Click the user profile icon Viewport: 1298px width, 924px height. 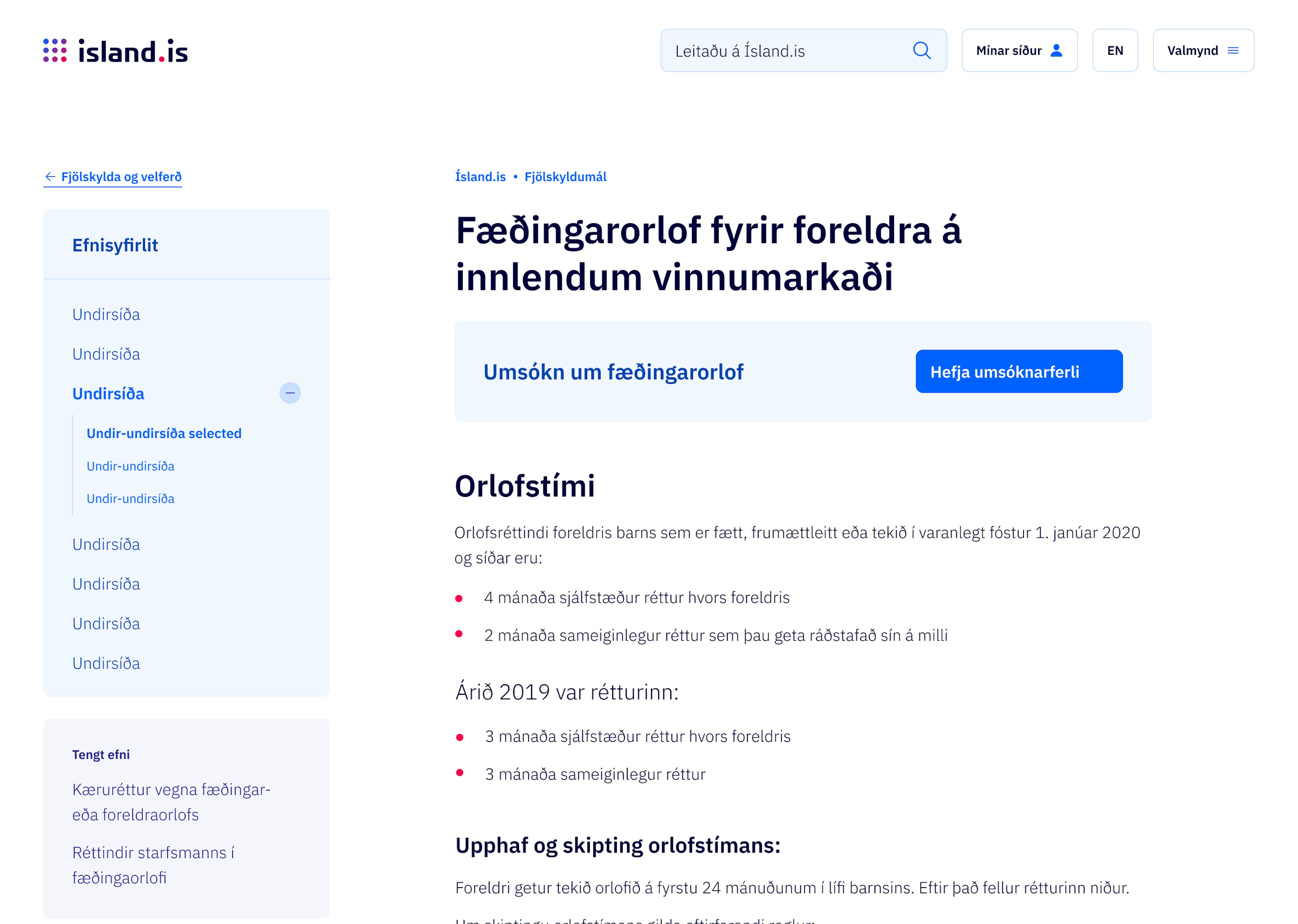point(1056,51)
